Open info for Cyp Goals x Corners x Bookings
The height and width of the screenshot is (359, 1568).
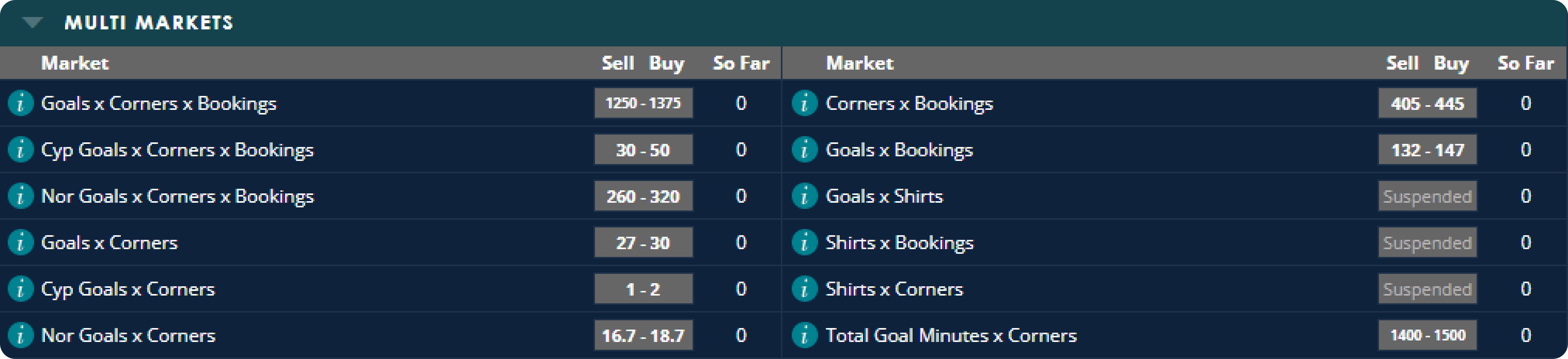(20, 149)
